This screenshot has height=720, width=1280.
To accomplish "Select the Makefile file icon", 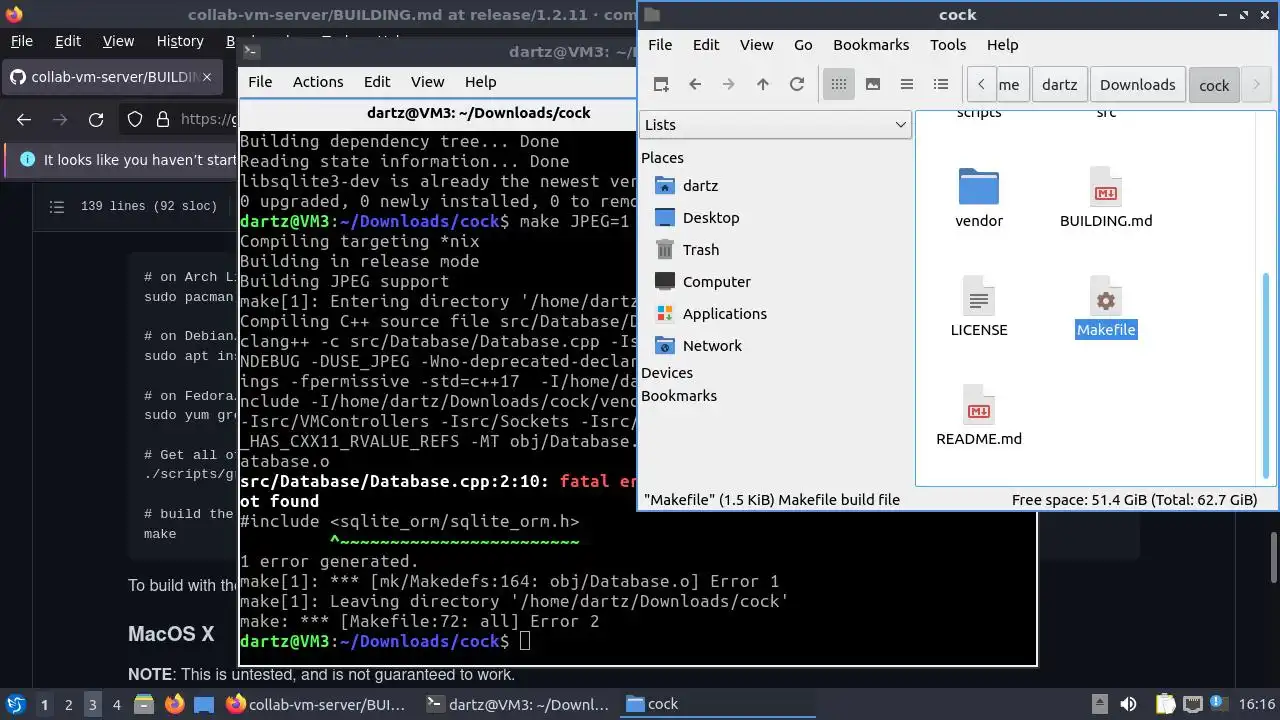I will [1105, 297].
